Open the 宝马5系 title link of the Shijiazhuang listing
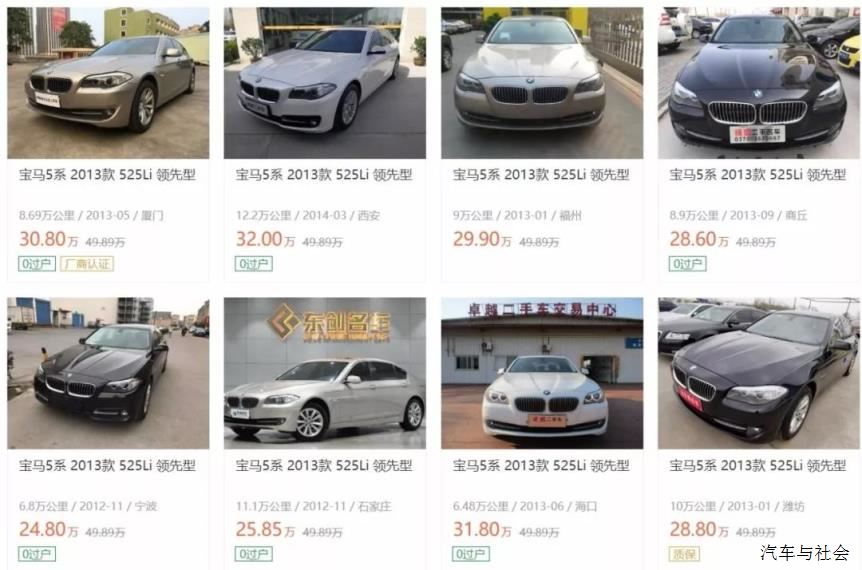This screenshot has height=570, width=862. click(324, 466)
